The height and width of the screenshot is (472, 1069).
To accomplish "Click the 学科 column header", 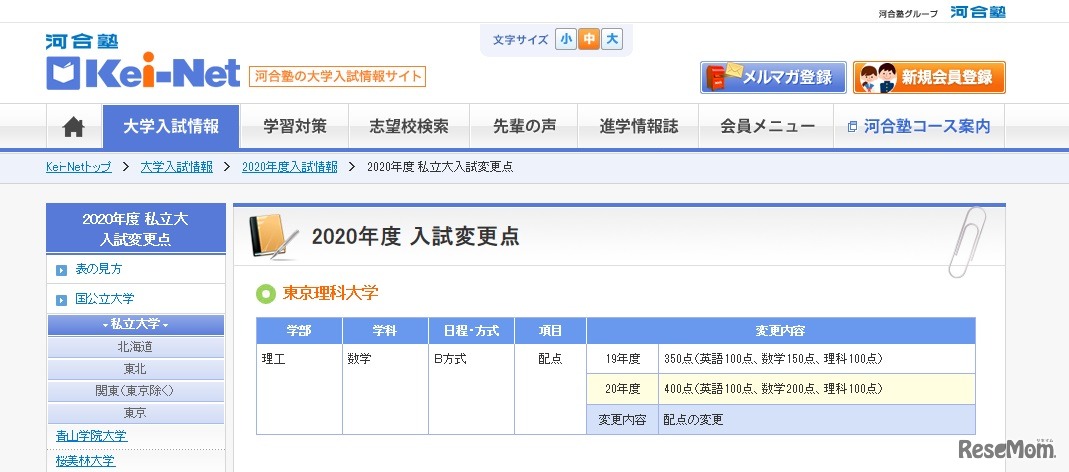I will pyautogui.click(x=385, y=331).
